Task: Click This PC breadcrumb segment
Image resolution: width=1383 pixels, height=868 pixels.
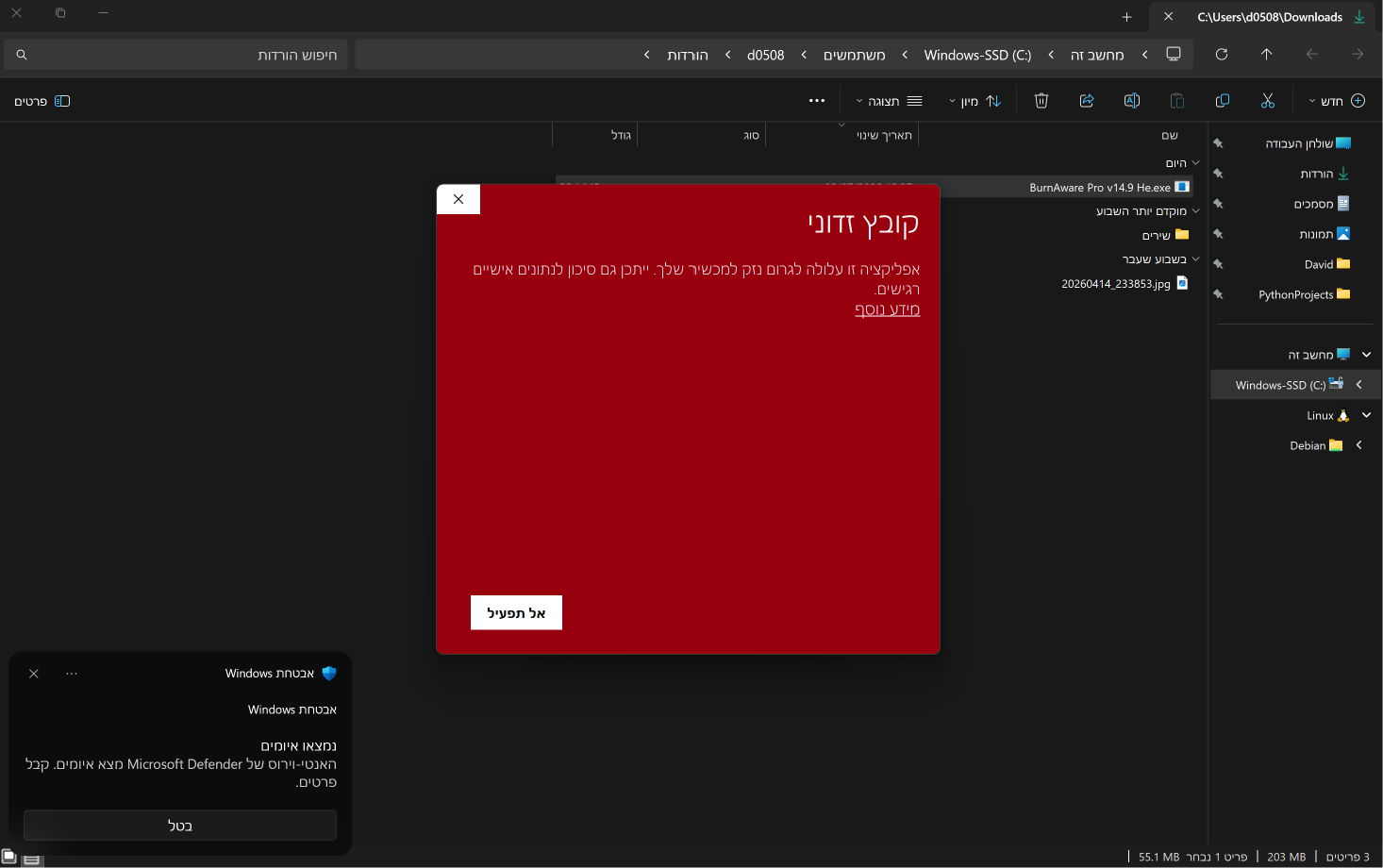Action: (x=1097, y=55)
